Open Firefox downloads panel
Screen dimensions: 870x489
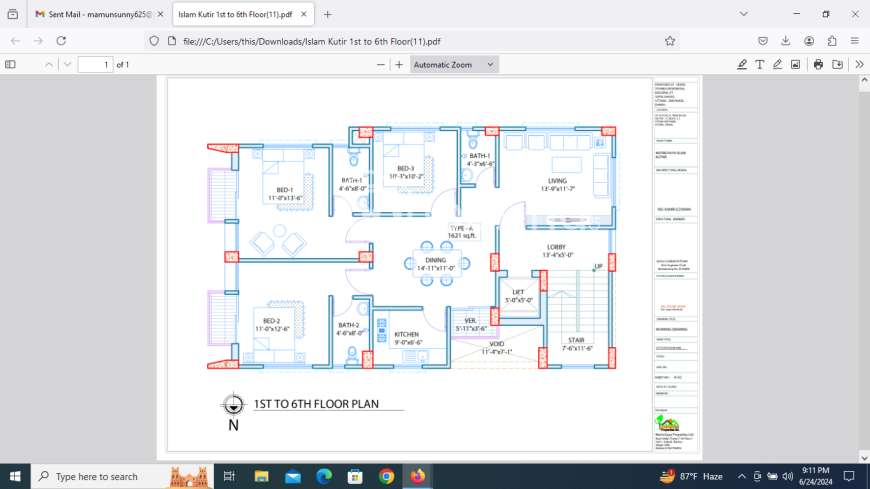[786, 41]
